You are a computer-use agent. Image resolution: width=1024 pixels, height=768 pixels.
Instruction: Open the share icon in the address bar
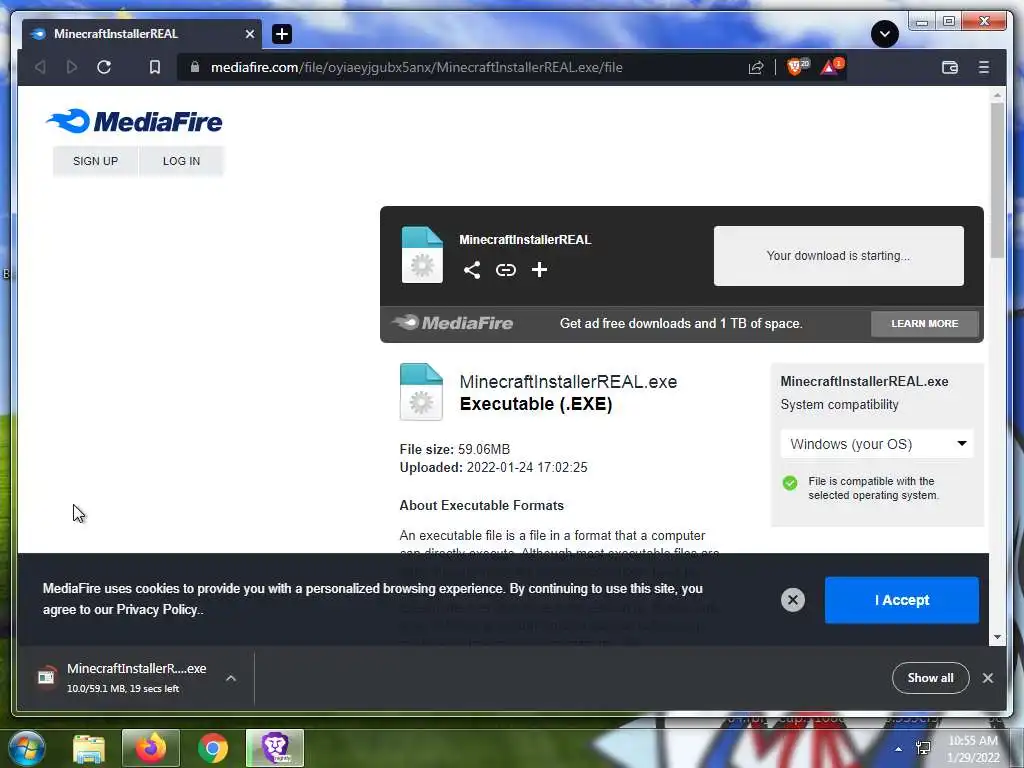coord(756,67)
